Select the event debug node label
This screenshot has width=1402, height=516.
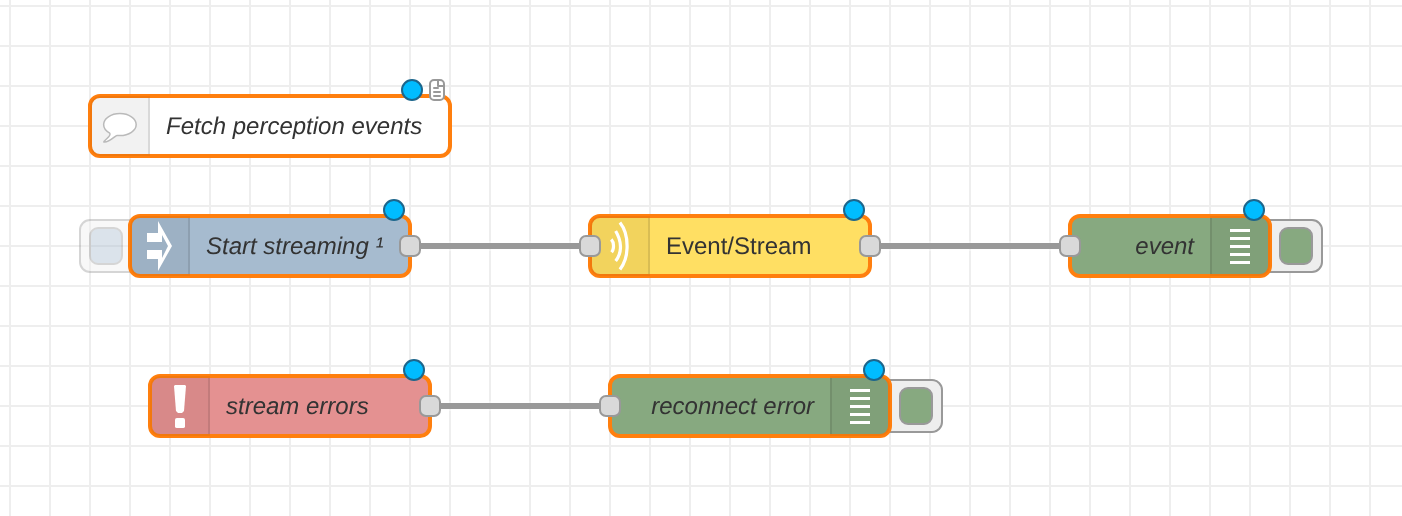[x=1164, y=246]
